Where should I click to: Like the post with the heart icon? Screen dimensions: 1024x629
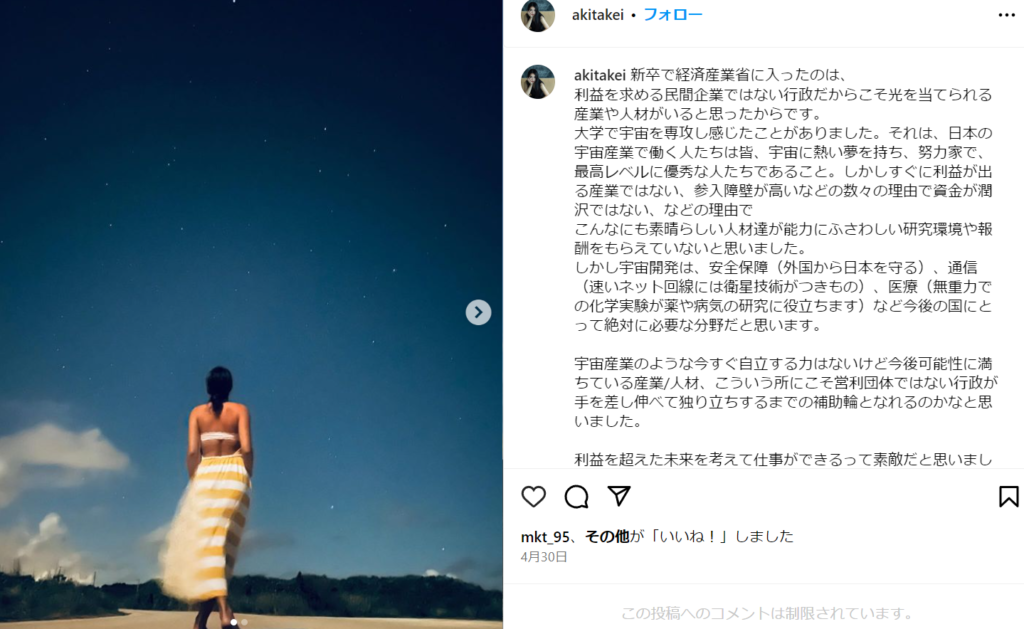tap(534, 496)
